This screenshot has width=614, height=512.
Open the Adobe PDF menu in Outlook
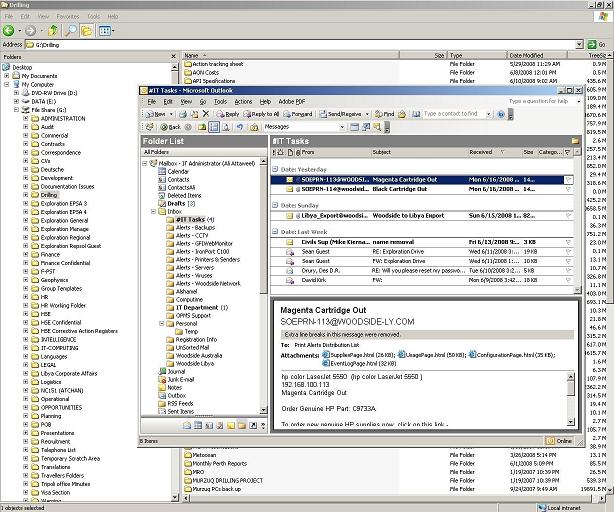(292, 102)
